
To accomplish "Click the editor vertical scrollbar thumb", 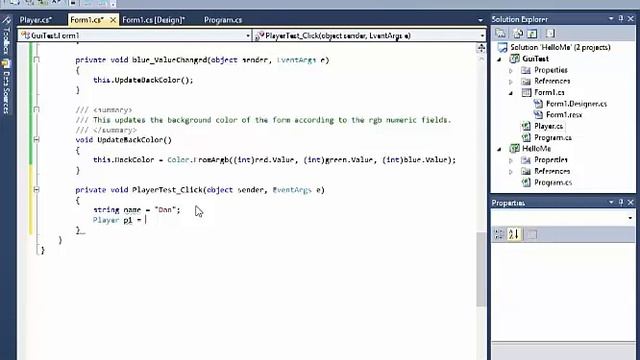I will pyautogui.click(x=481, y=269).
